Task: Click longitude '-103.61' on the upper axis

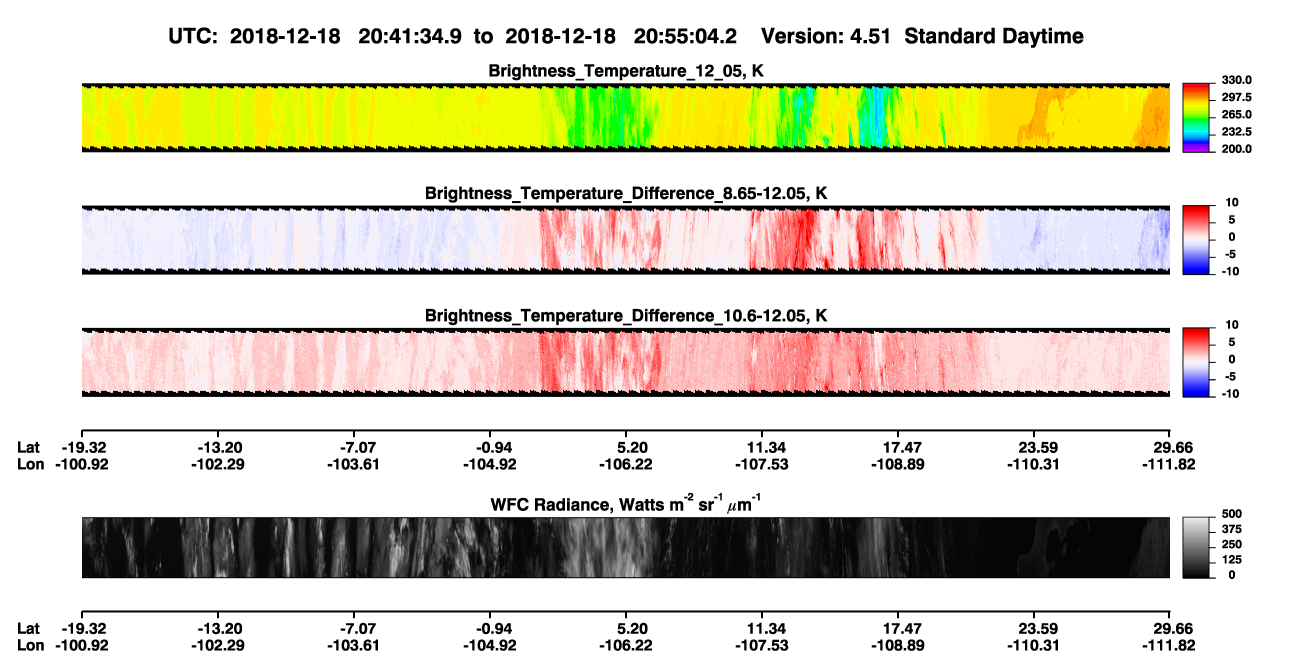Action: [x=354, y=464]
